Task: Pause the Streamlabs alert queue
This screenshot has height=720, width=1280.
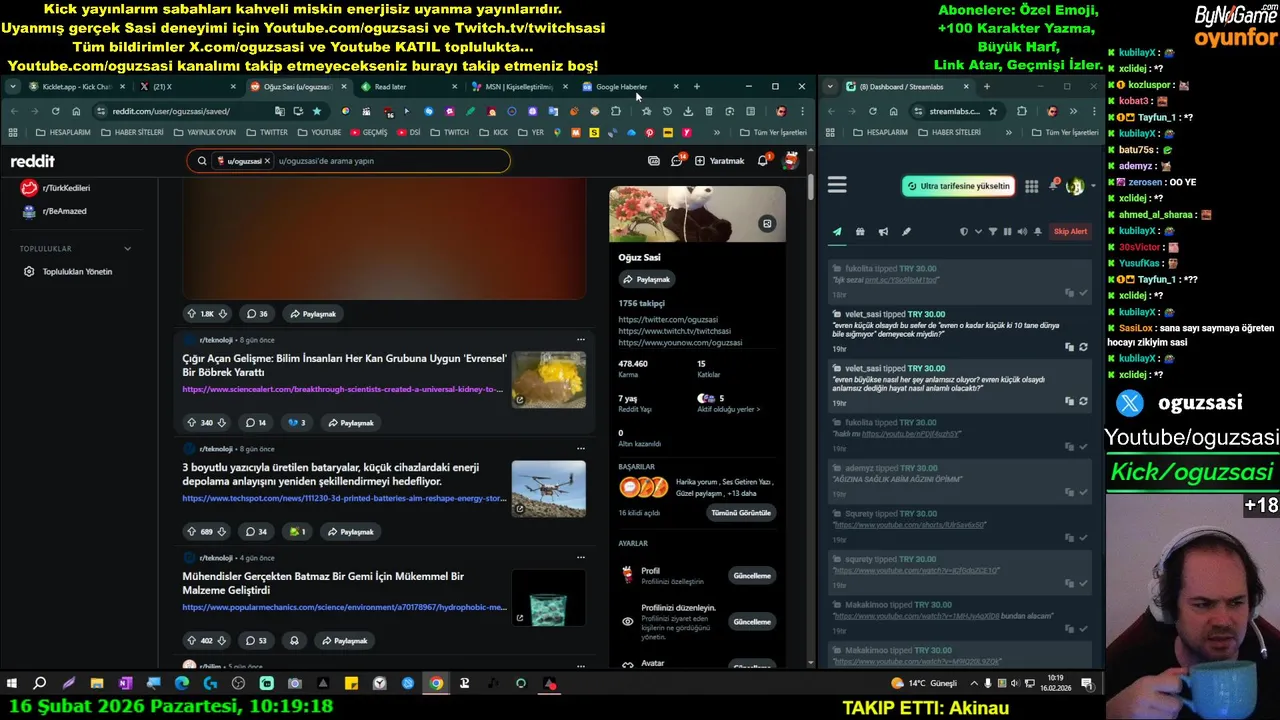Action: (x=1007, y=231)
